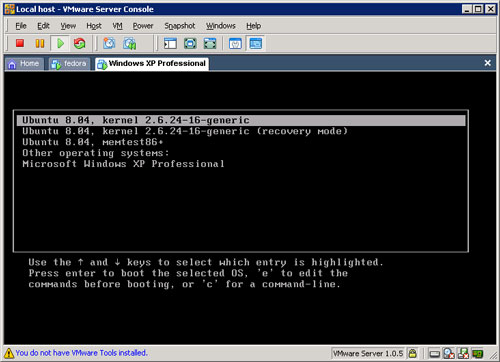Click the network adapter status icon

tap(478, 353)
